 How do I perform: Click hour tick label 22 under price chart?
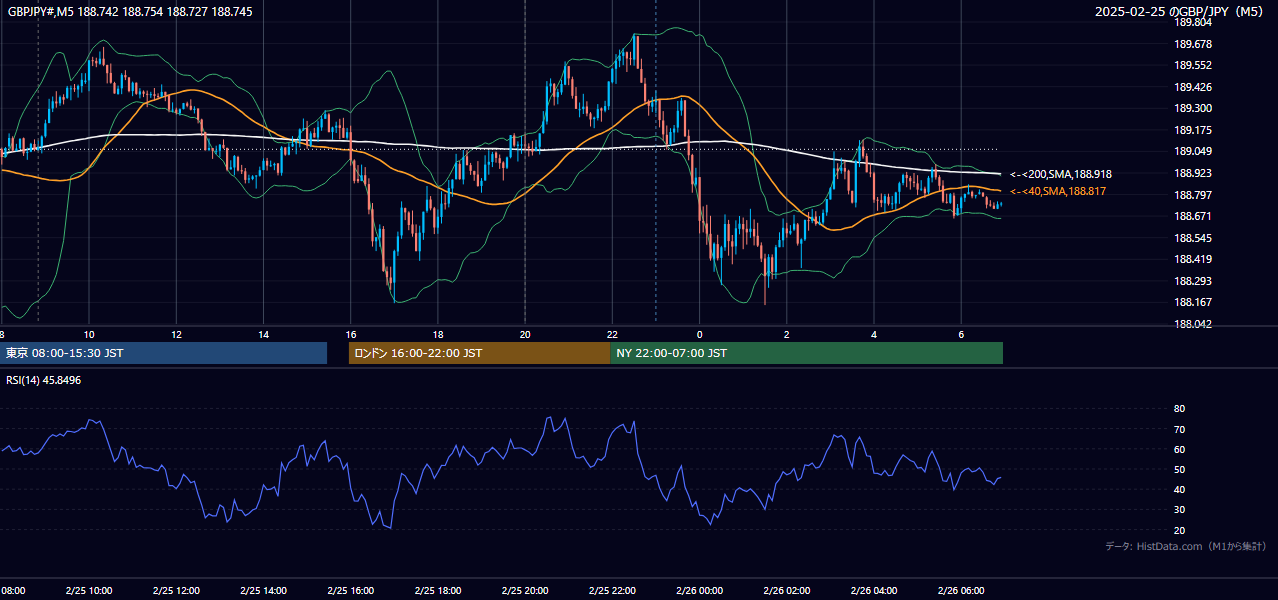point(612,334)
